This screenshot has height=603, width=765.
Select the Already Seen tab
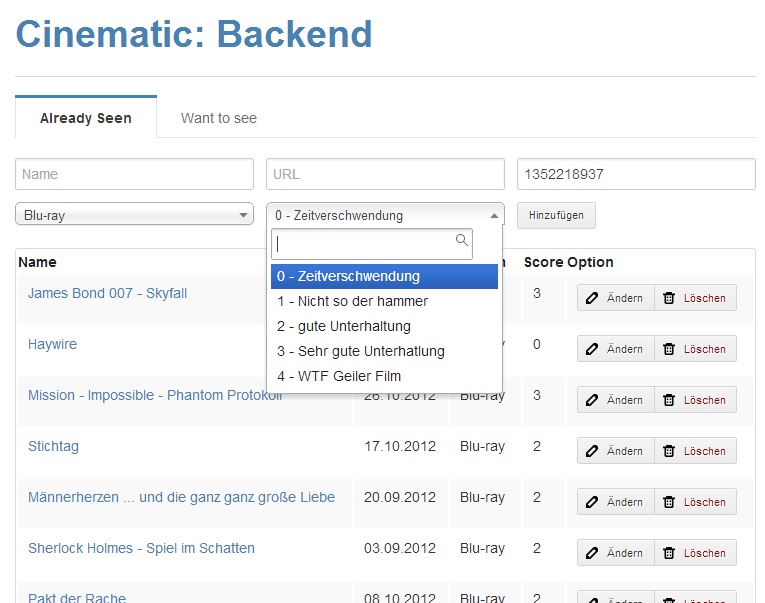[86, 118]
